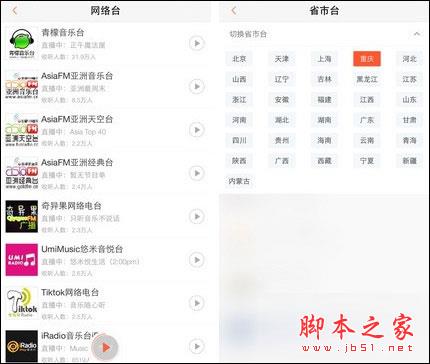Select 上海 in the province grid
The height and width of the screenshot is (364, 430).
324,59
